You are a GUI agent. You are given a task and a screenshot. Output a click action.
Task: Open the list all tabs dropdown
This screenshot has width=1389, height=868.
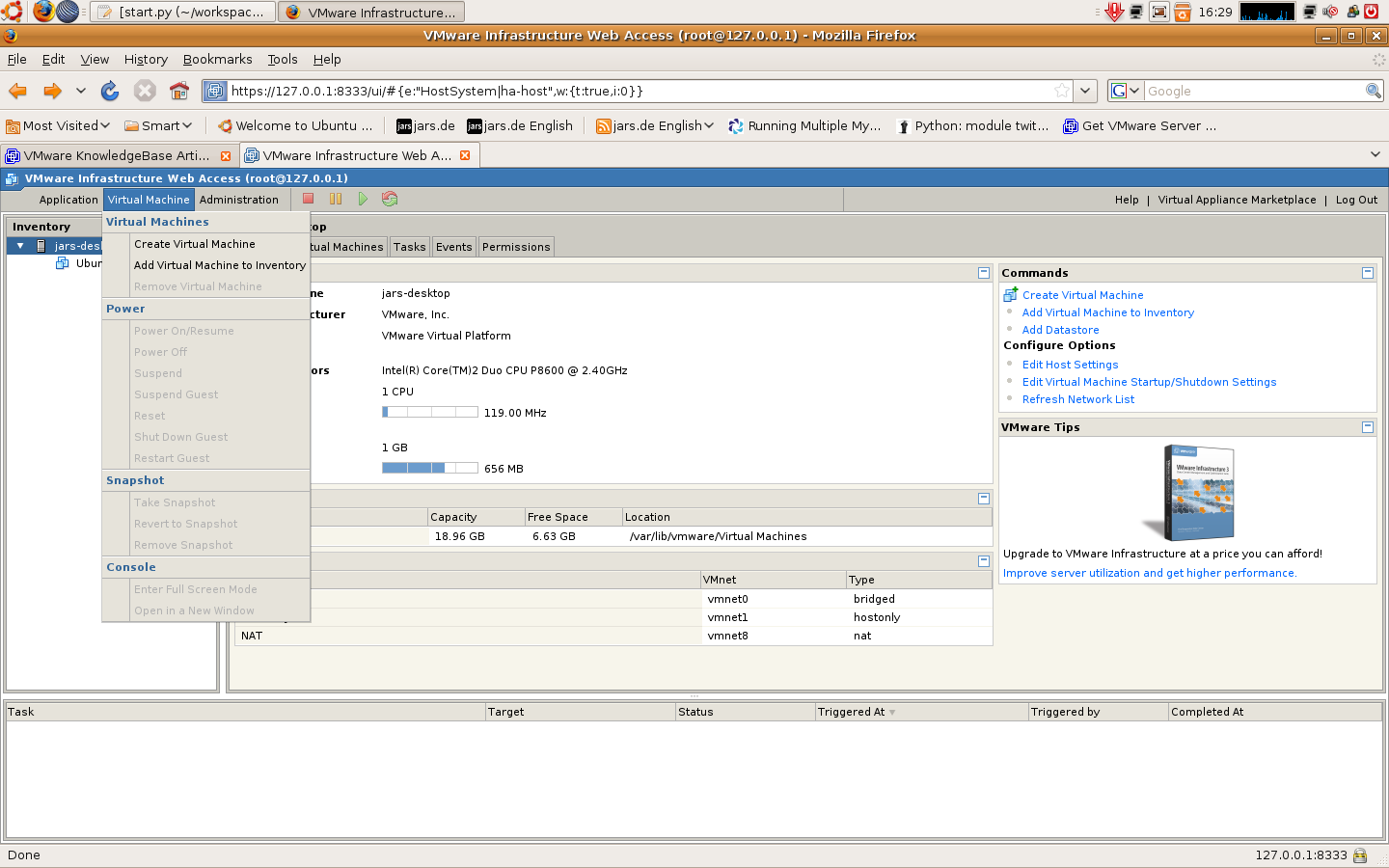tap(1375, 154)
